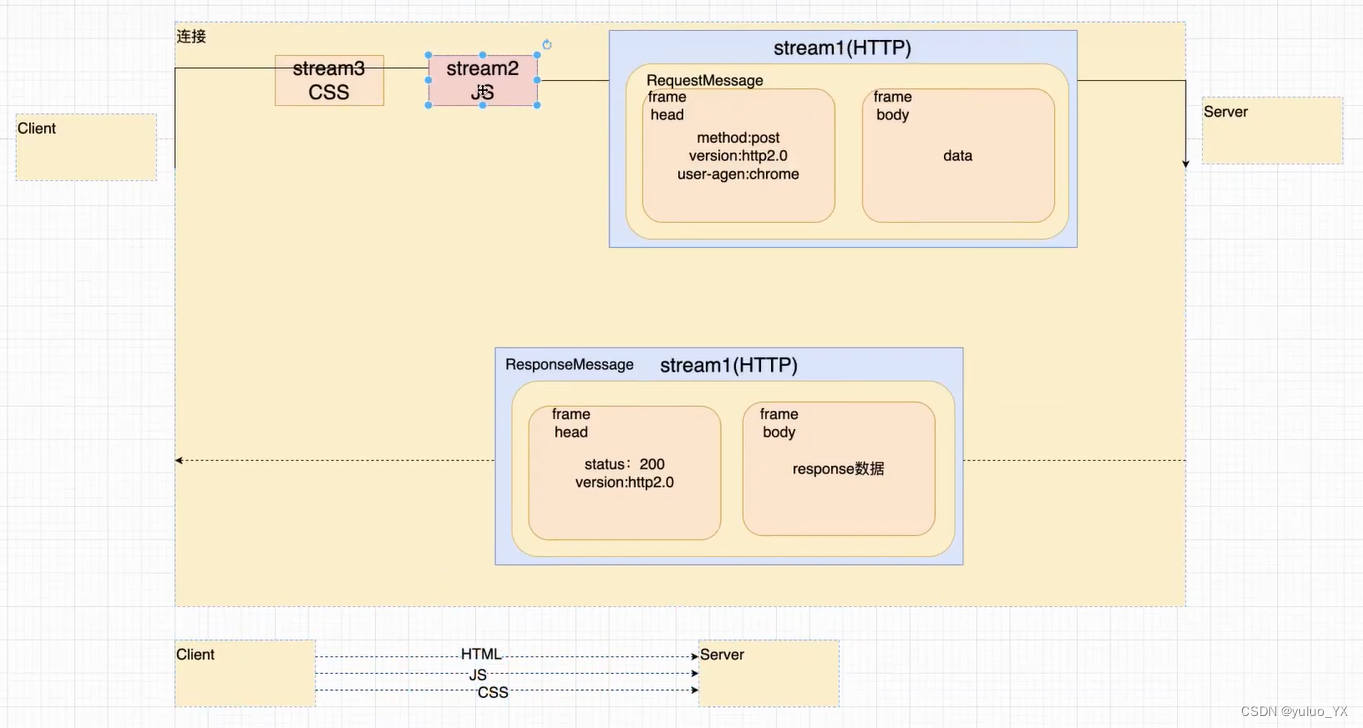
Task: Click the 'status: 200' text
Action: [x=625, y=464]
